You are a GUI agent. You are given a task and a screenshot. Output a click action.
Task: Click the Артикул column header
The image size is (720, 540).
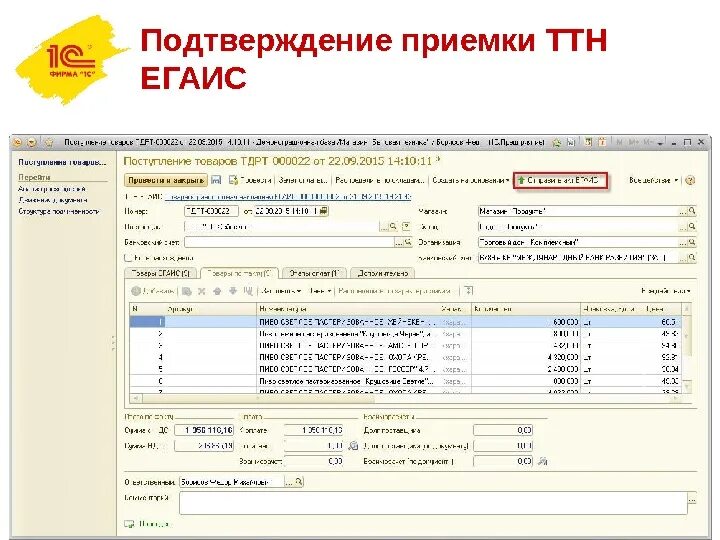point(211,309)
